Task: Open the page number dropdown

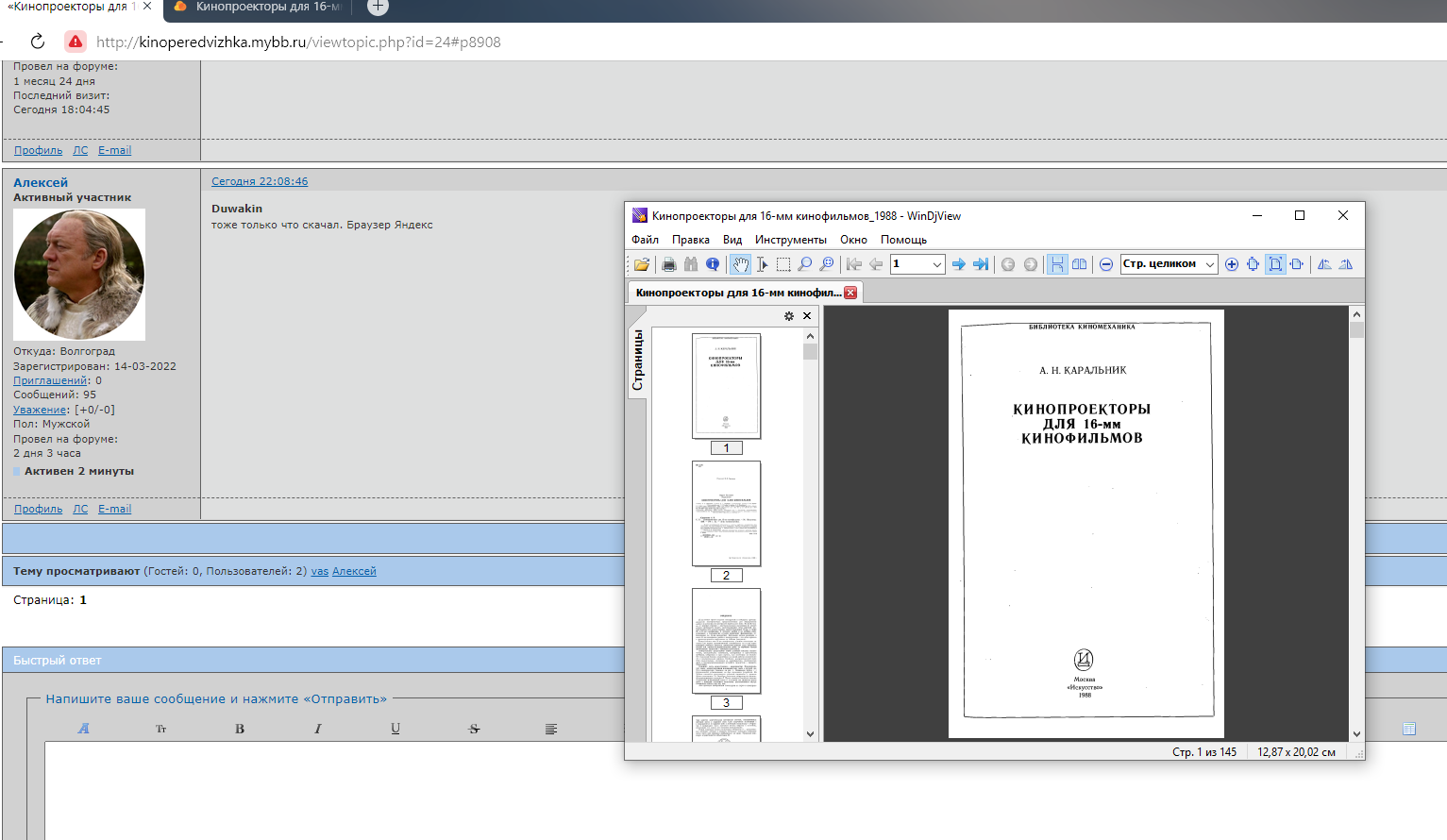Action: point(936,264)
